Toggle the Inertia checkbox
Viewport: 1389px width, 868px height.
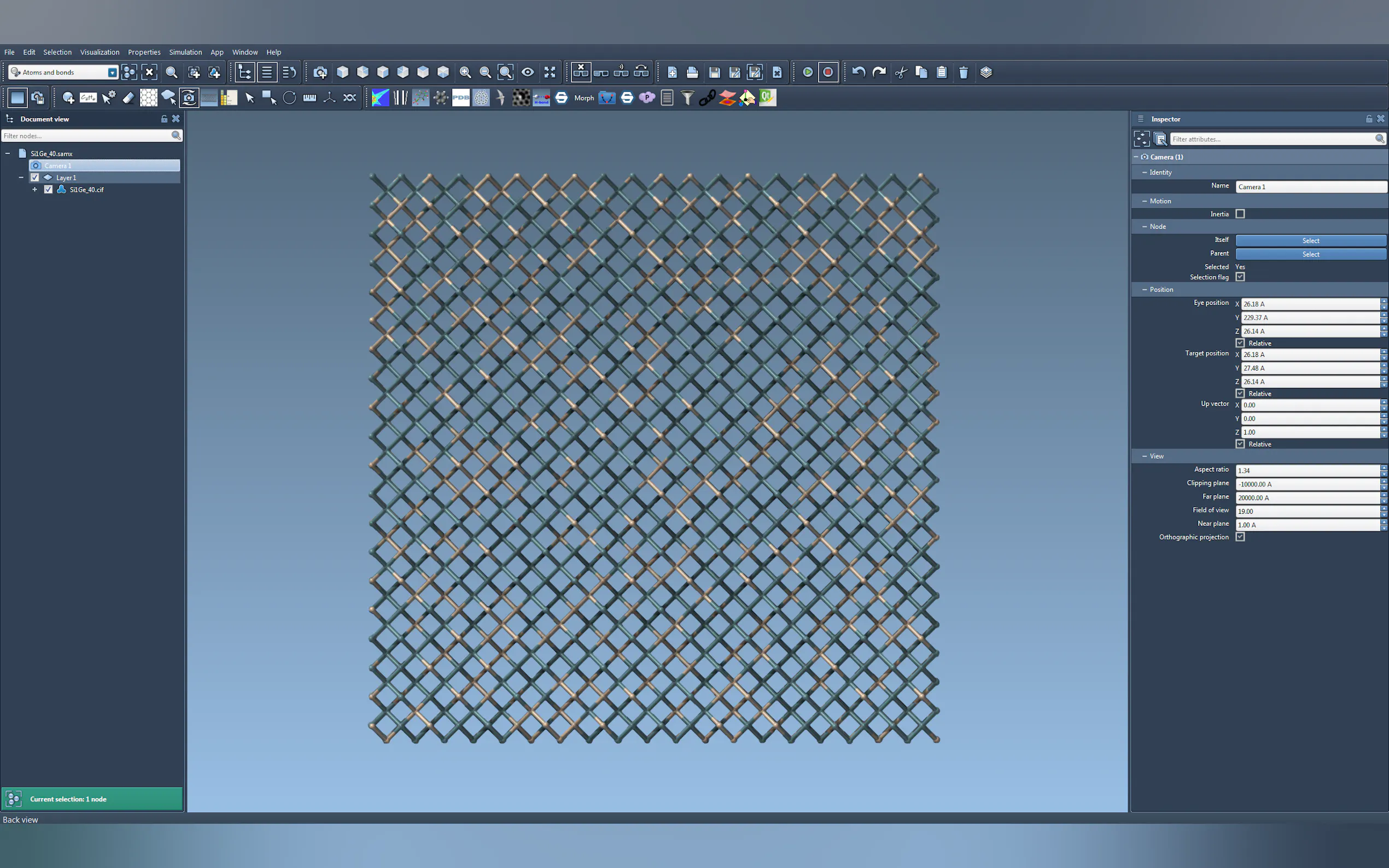point(1240,214)
